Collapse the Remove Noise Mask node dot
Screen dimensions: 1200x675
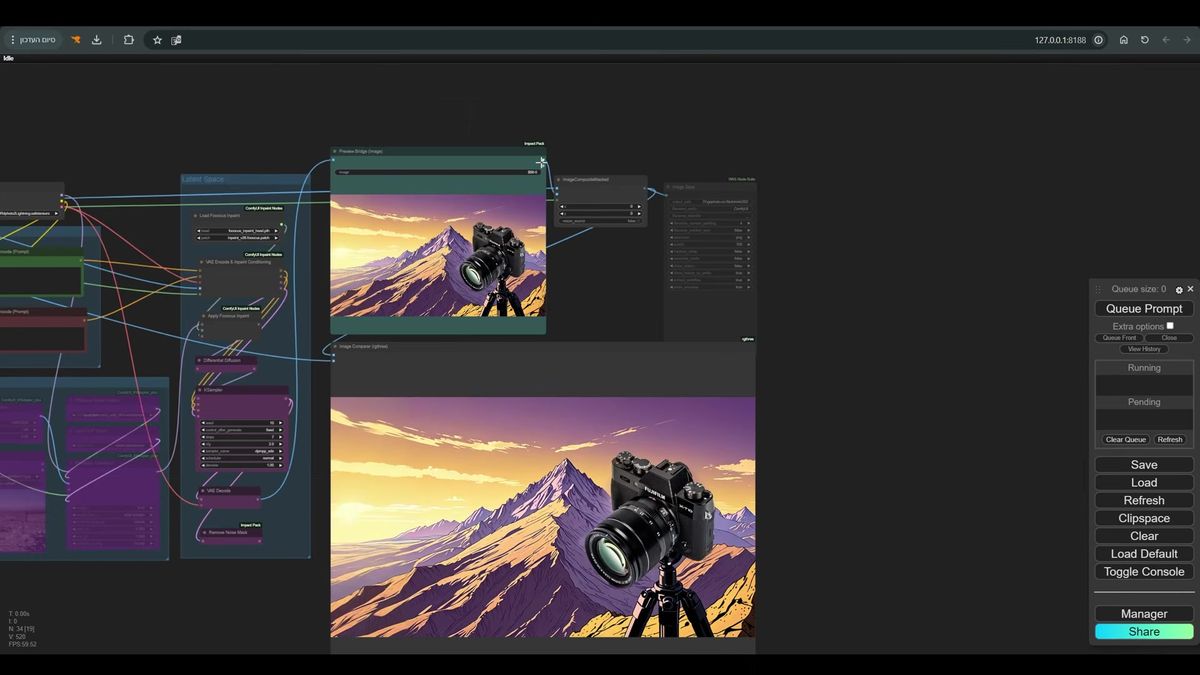tap(203, 533)
